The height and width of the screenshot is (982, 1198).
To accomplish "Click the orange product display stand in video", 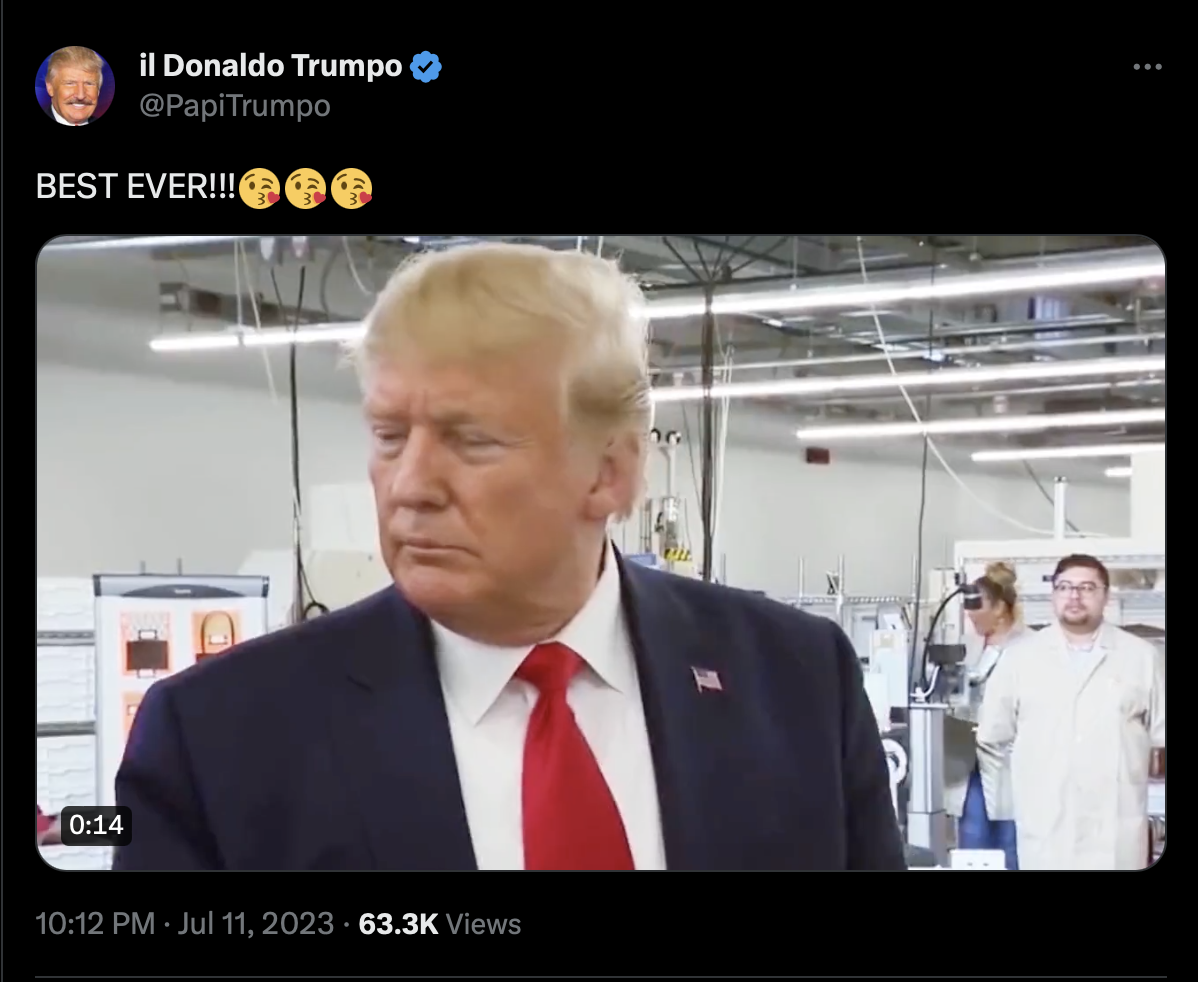I will click(x=181, y=672).
